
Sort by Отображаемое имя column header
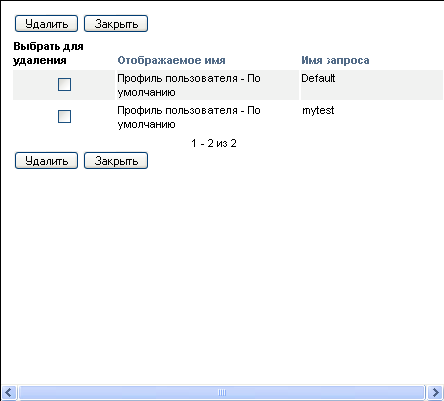(x=171, y=60)
